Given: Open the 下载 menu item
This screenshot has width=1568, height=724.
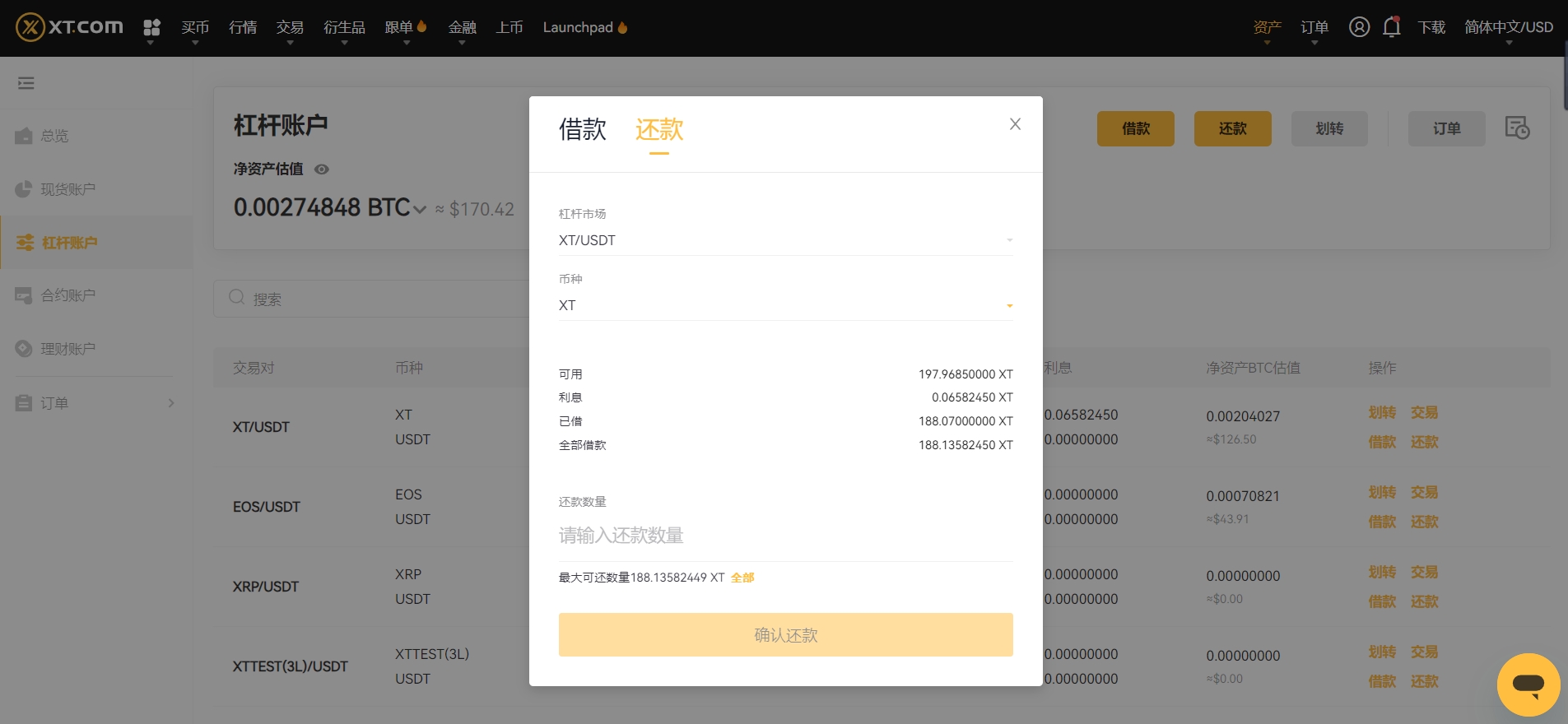Looking at the screenshot, I should (x=1431, y=27).
